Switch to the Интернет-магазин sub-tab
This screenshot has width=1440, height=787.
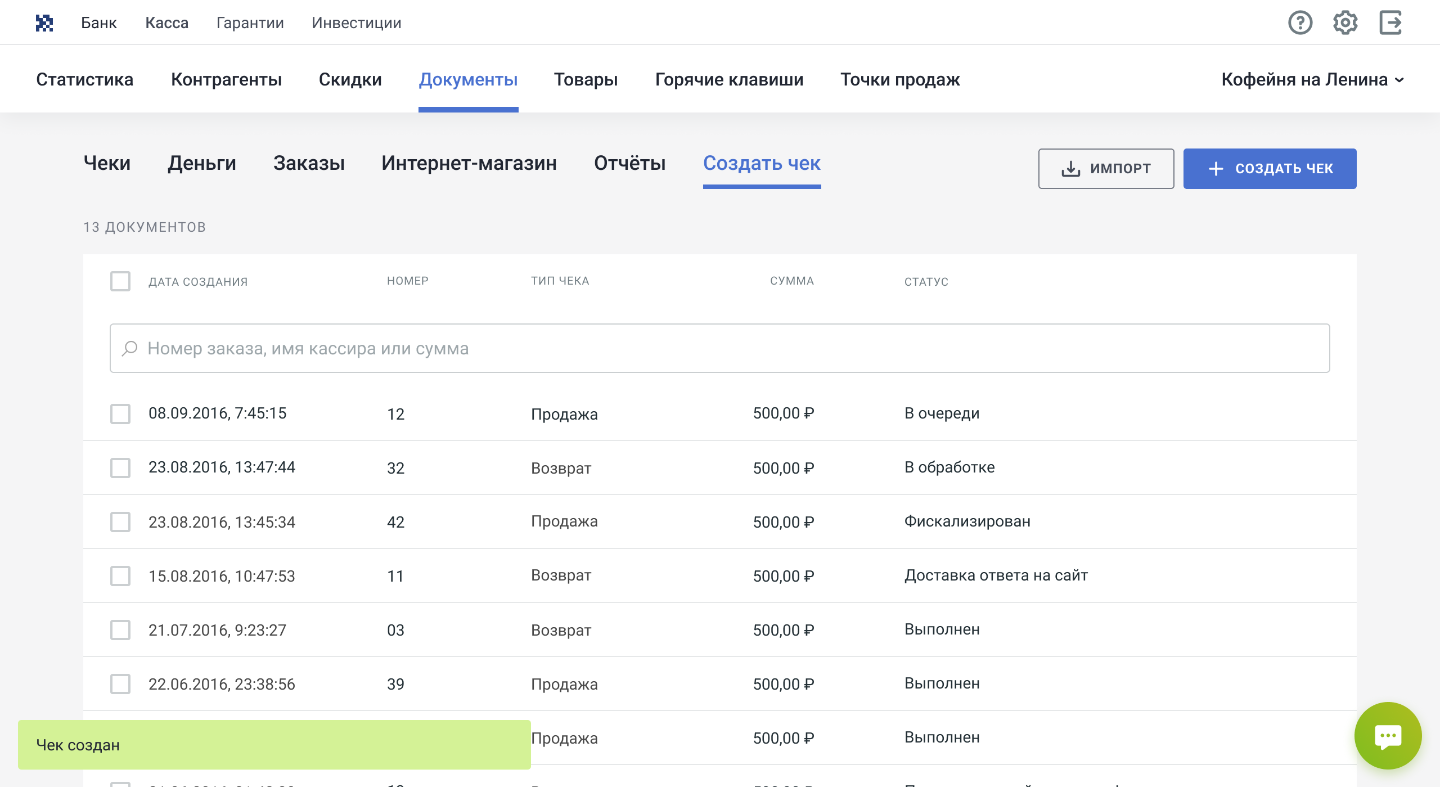click(x=469, y=163)
